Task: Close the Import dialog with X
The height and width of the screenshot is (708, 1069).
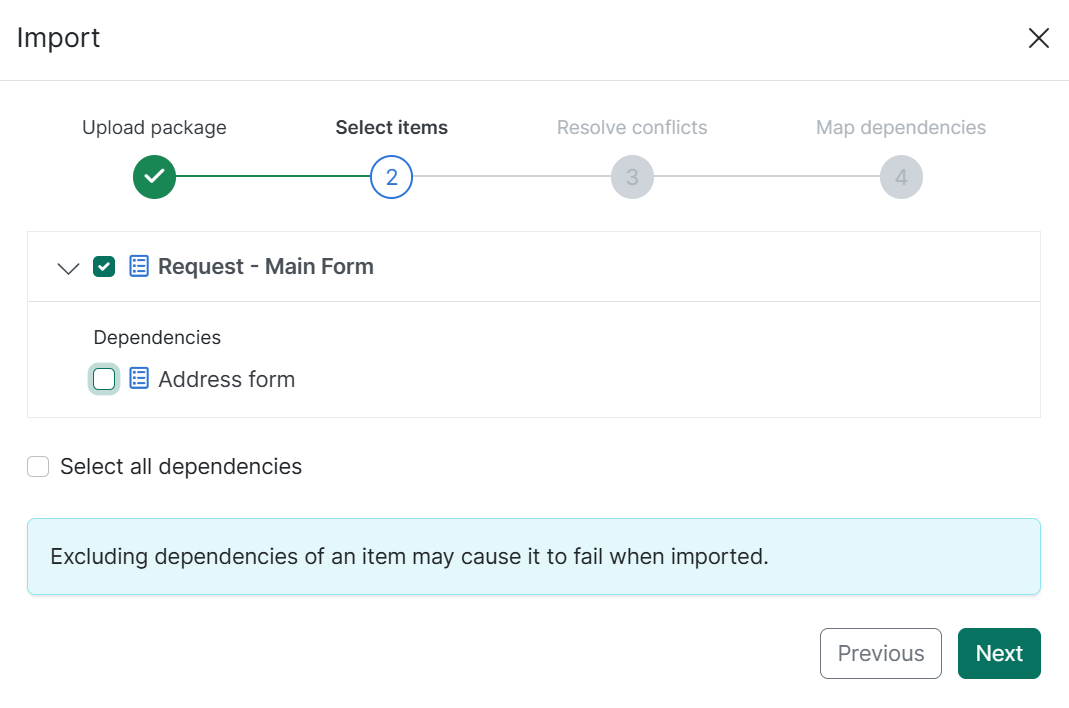Action: tap(1039, 38)
